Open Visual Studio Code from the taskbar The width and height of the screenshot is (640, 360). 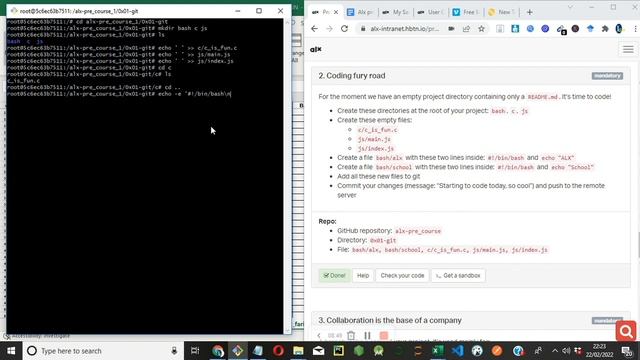click(458, 351)
